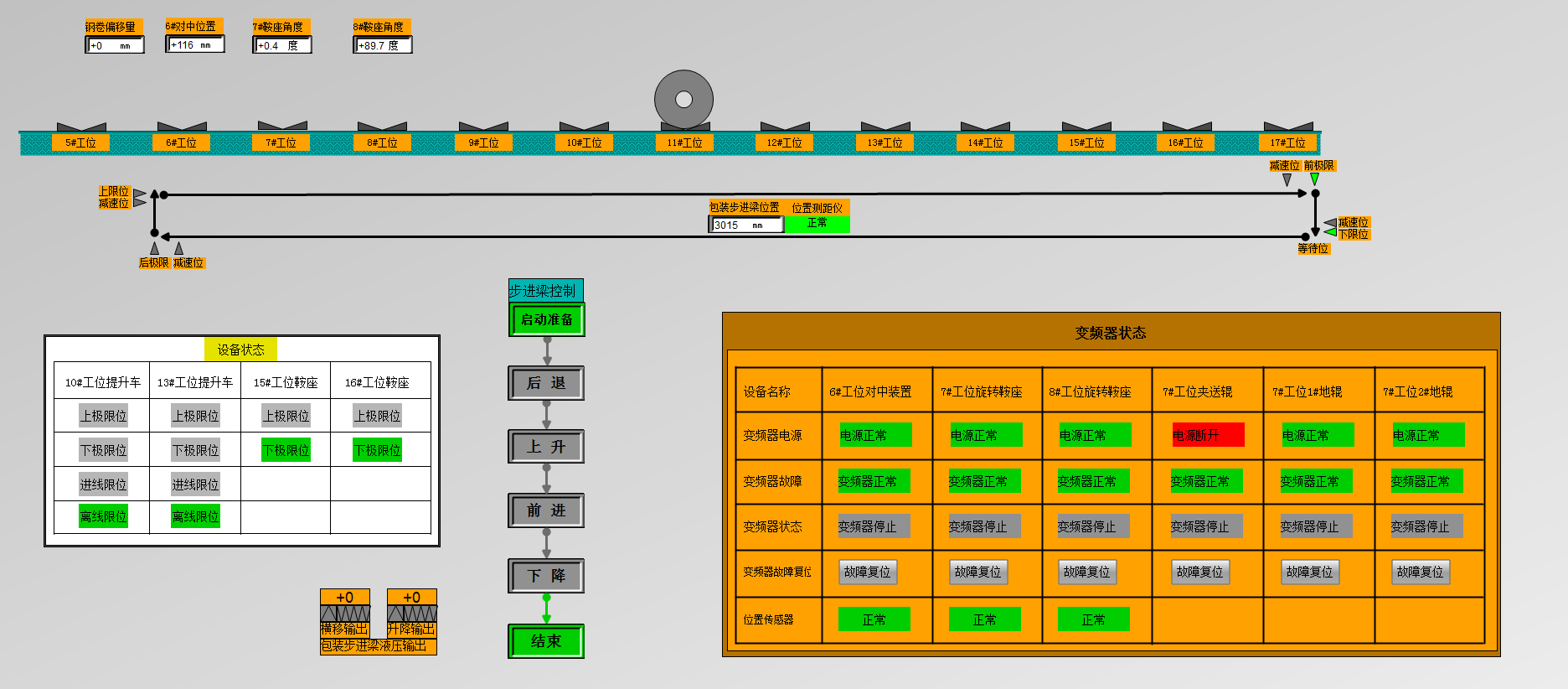Select the saddle icon above 5#工位
1568x689 pixels.
pyautogui.click(x=81, y=127)
